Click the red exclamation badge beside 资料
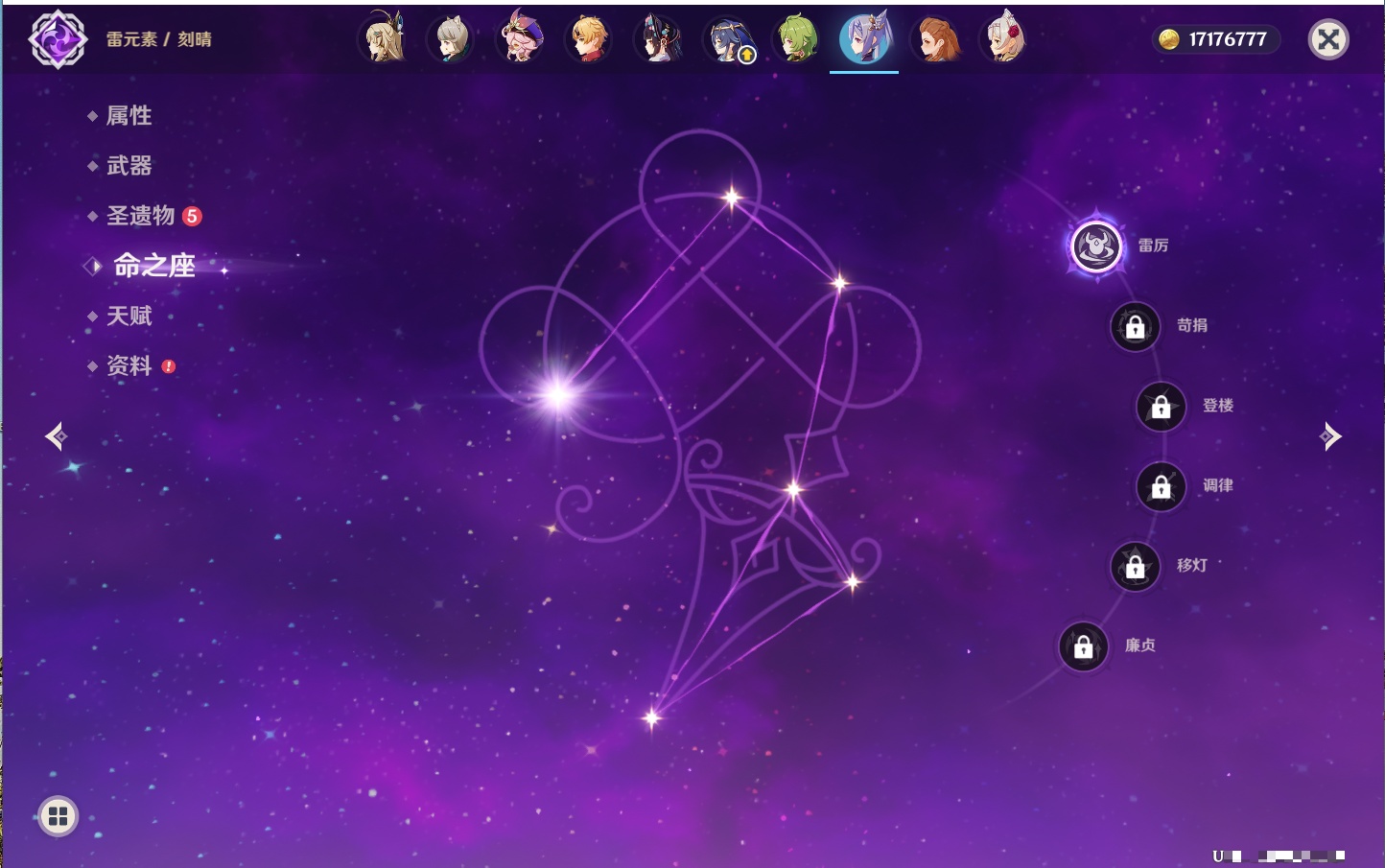The image size is (1385, 868). [169, 366]
